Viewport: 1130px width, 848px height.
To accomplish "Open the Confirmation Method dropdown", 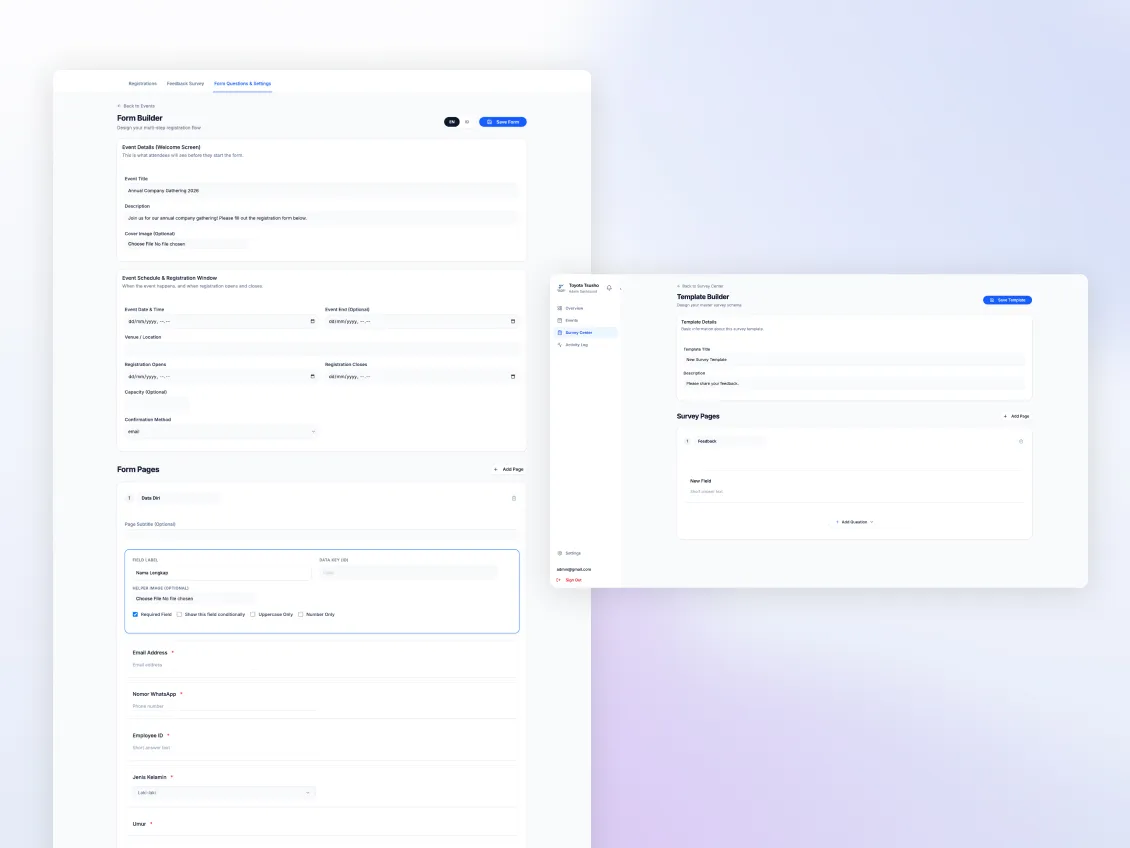I will [221, 432].
